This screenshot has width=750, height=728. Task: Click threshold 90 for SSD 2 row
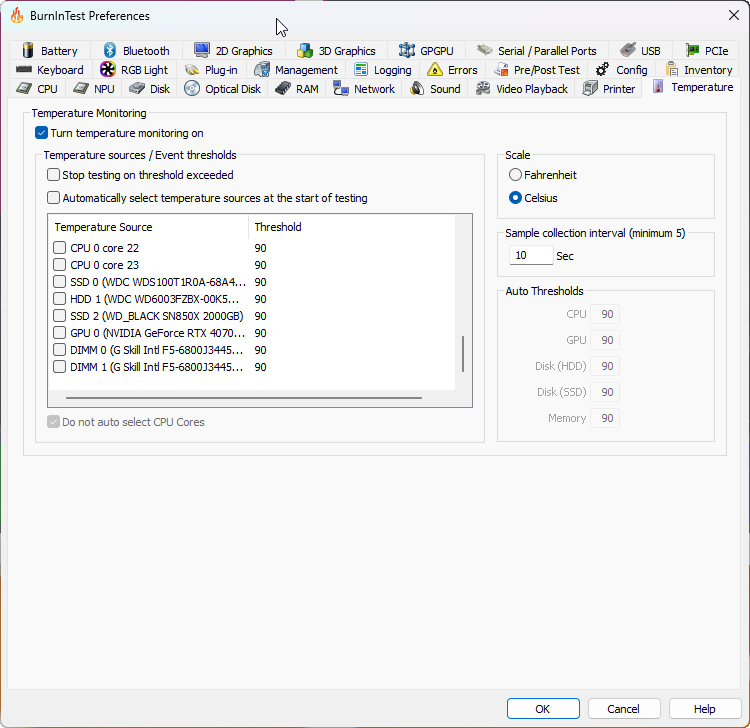(x=261, y=316)
